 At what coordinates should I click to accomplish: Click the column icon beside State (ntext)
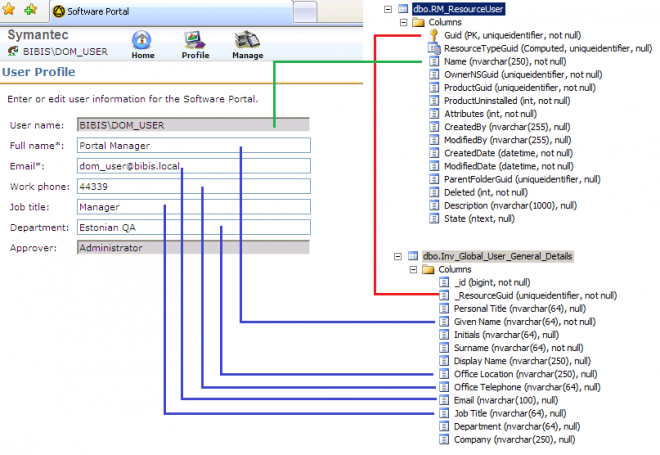pos(434,218)
